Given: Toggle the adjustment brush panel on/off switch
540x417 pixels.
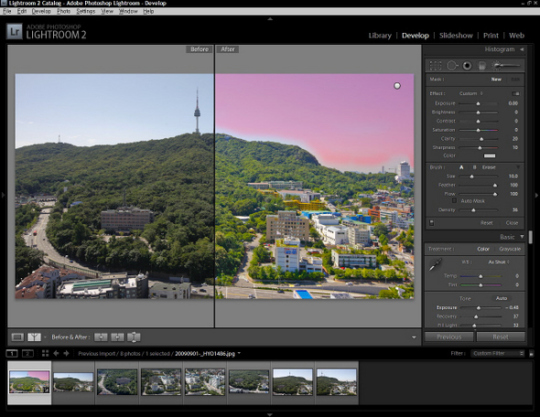Looking at the screenshot, I should [432, 223].
